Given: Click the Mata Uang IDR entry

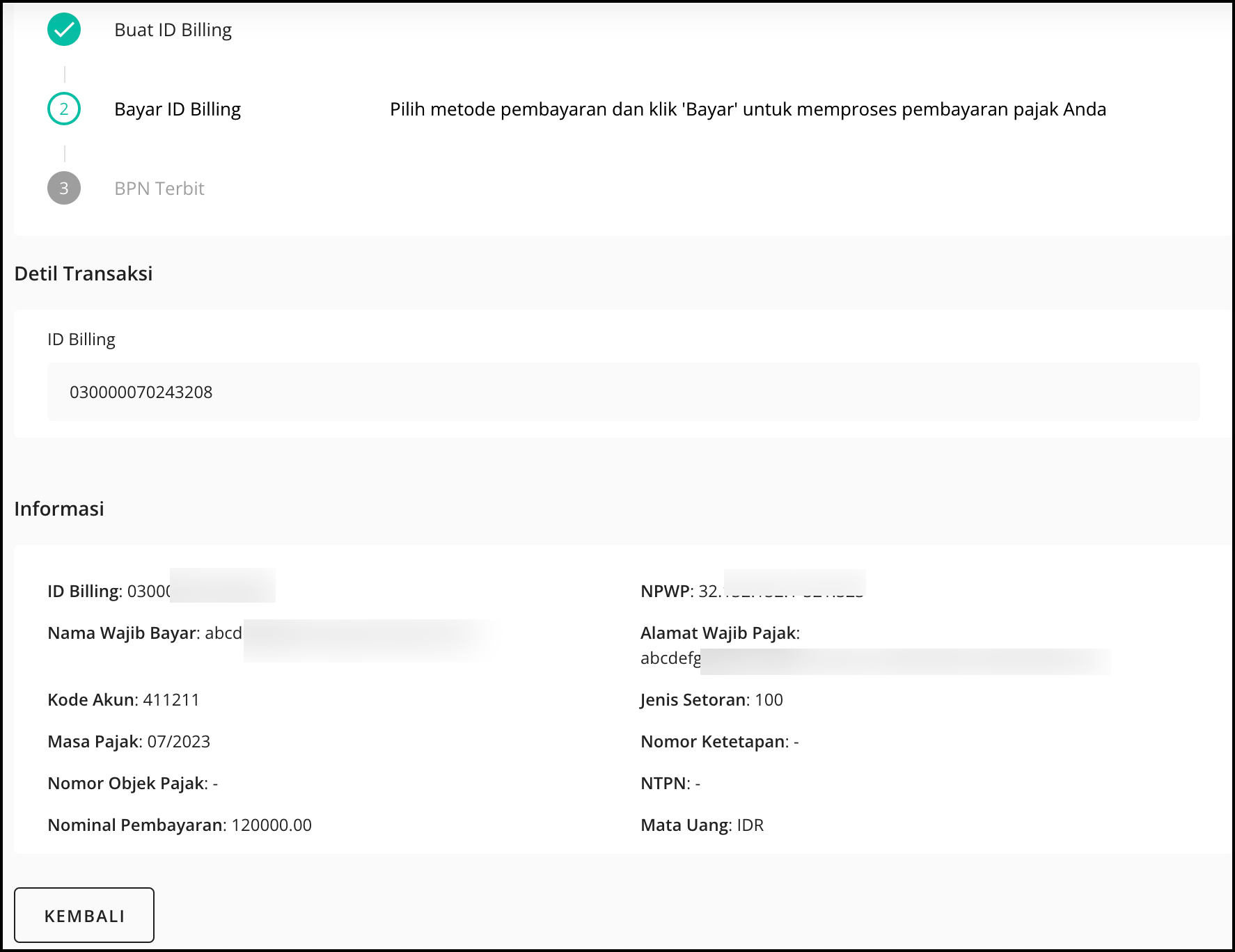Looking at the screenshot, I should tap(702, 825).
